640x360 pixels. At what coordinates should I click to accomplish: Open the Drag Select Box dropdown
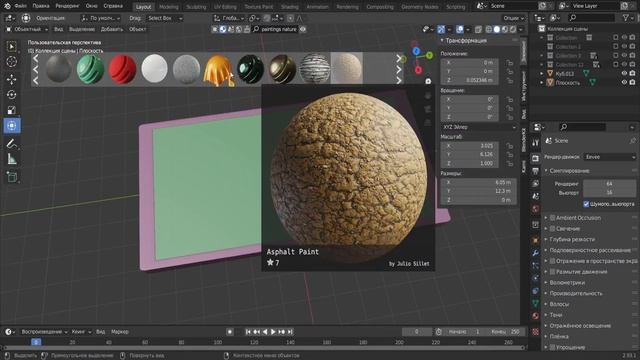[x=165, y=18]
